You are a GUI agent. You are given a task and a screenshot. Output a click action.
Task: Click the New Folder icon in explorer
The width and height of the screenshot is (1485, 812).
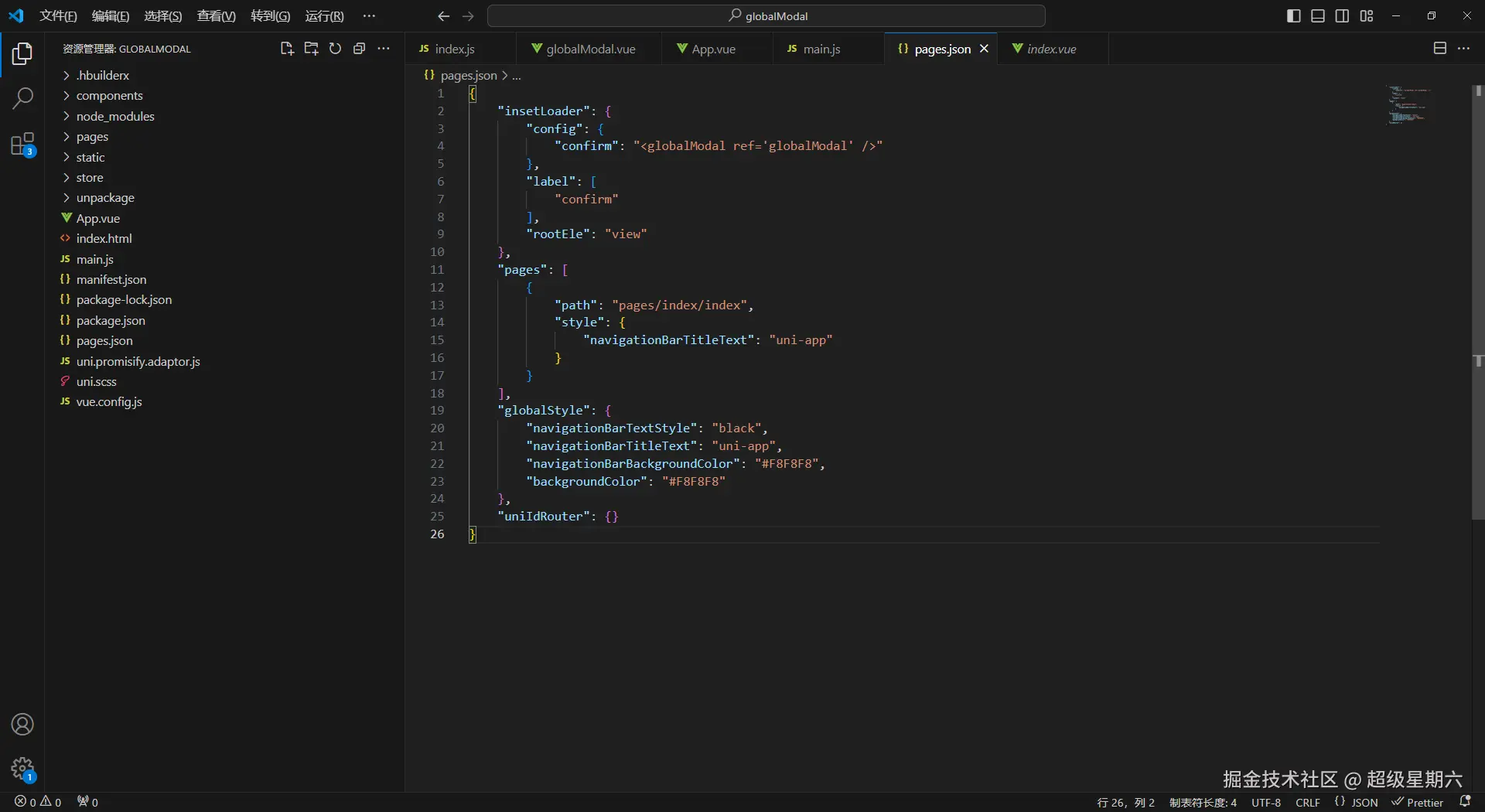(311, 49)
